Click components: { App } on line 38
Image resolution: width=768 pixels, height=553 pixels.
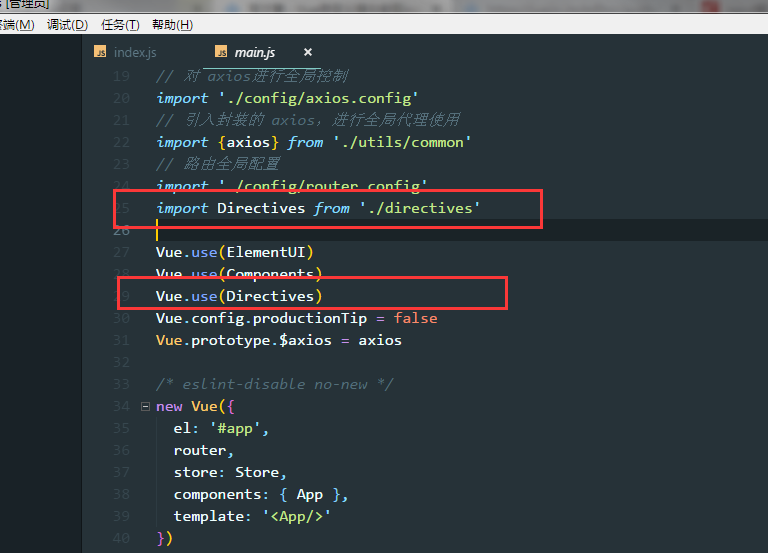tap(257, 495)
